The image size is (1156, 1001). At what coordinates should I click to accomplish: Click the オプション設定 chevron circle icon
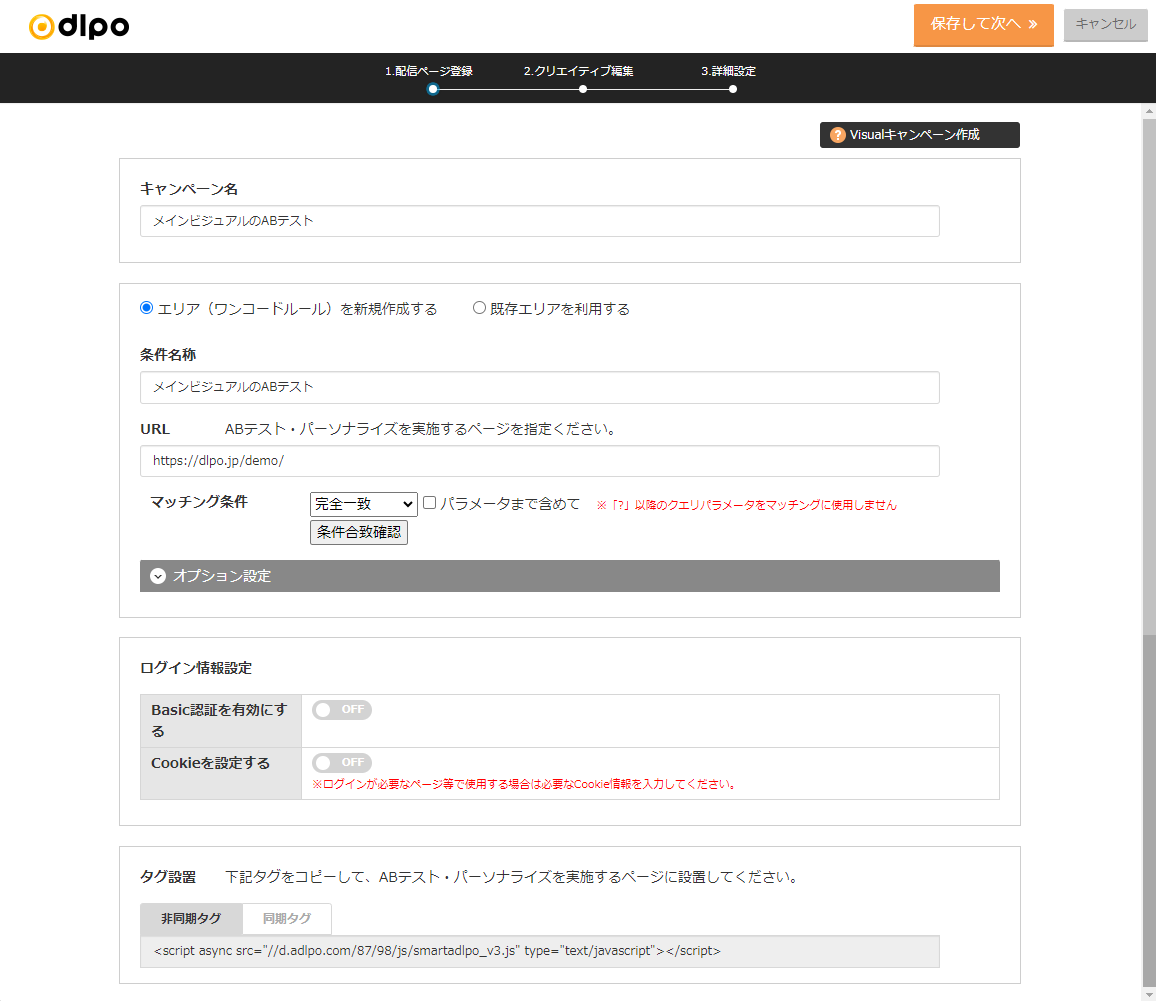158,576
